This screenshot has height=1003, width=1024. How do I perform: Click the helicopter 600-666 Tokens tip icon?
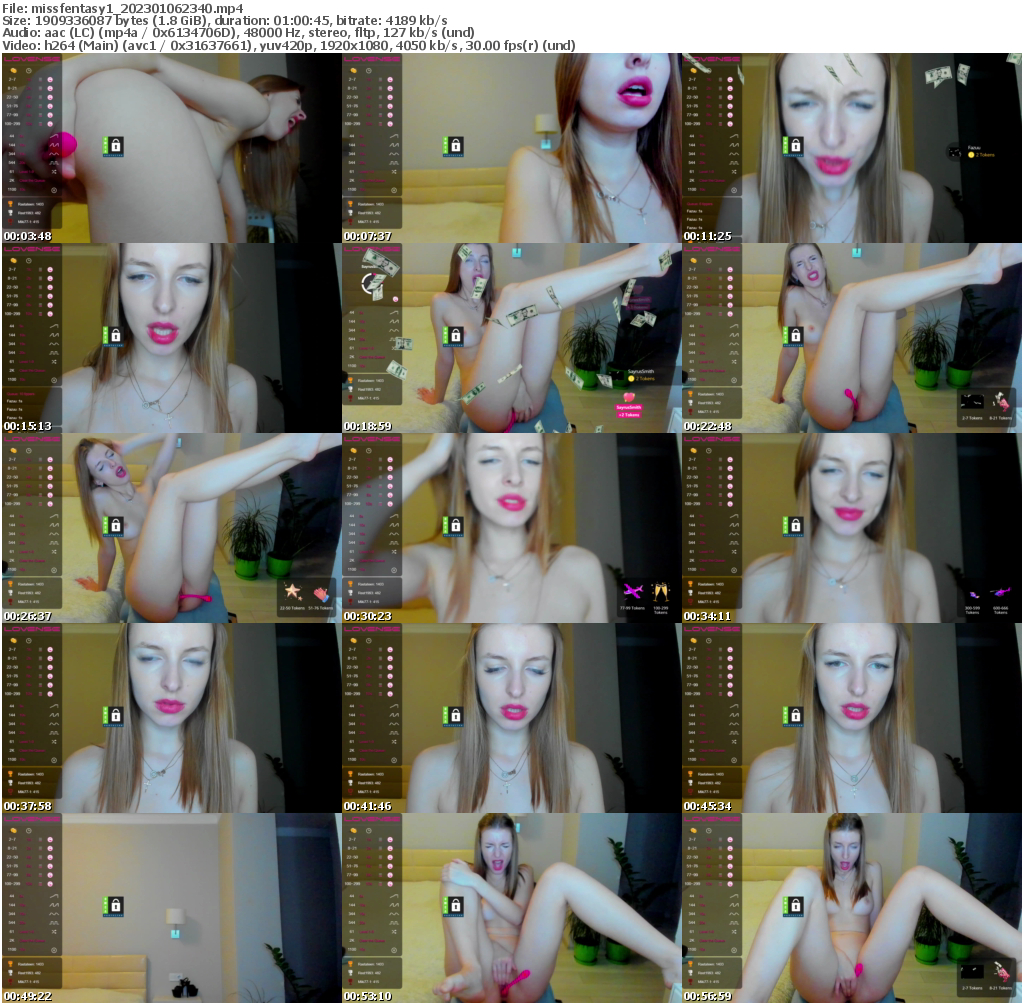(x=1001, y=592)
